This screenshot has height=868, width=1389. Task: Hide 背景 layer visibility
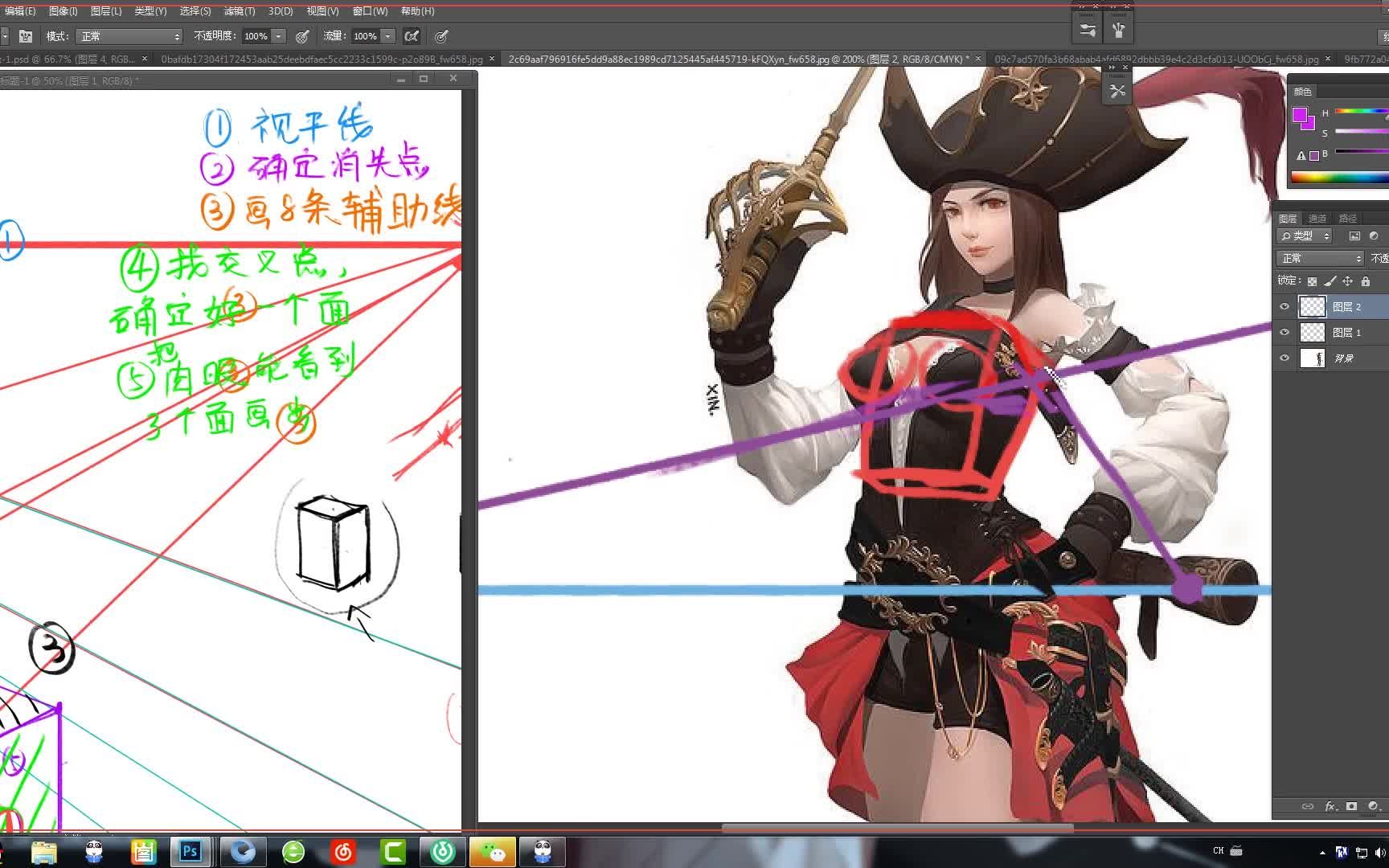tap(1285, 358)
